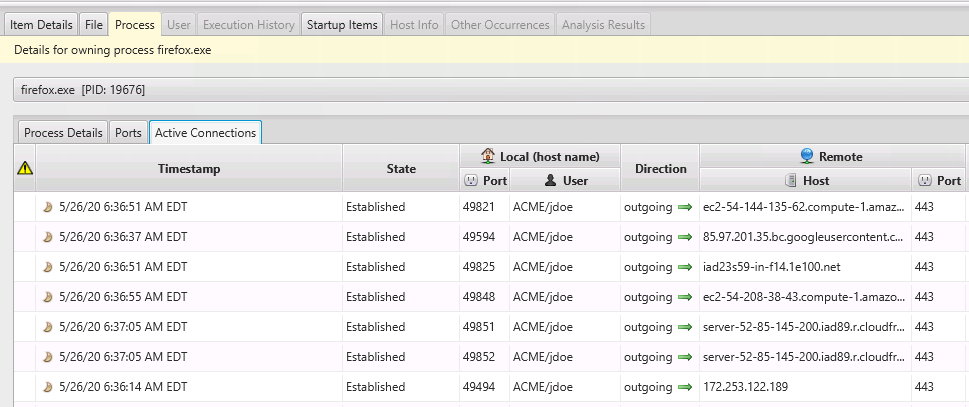Click the server icon in Host column header
This screenshot has height=407, width=969.
tap(790, 181)
